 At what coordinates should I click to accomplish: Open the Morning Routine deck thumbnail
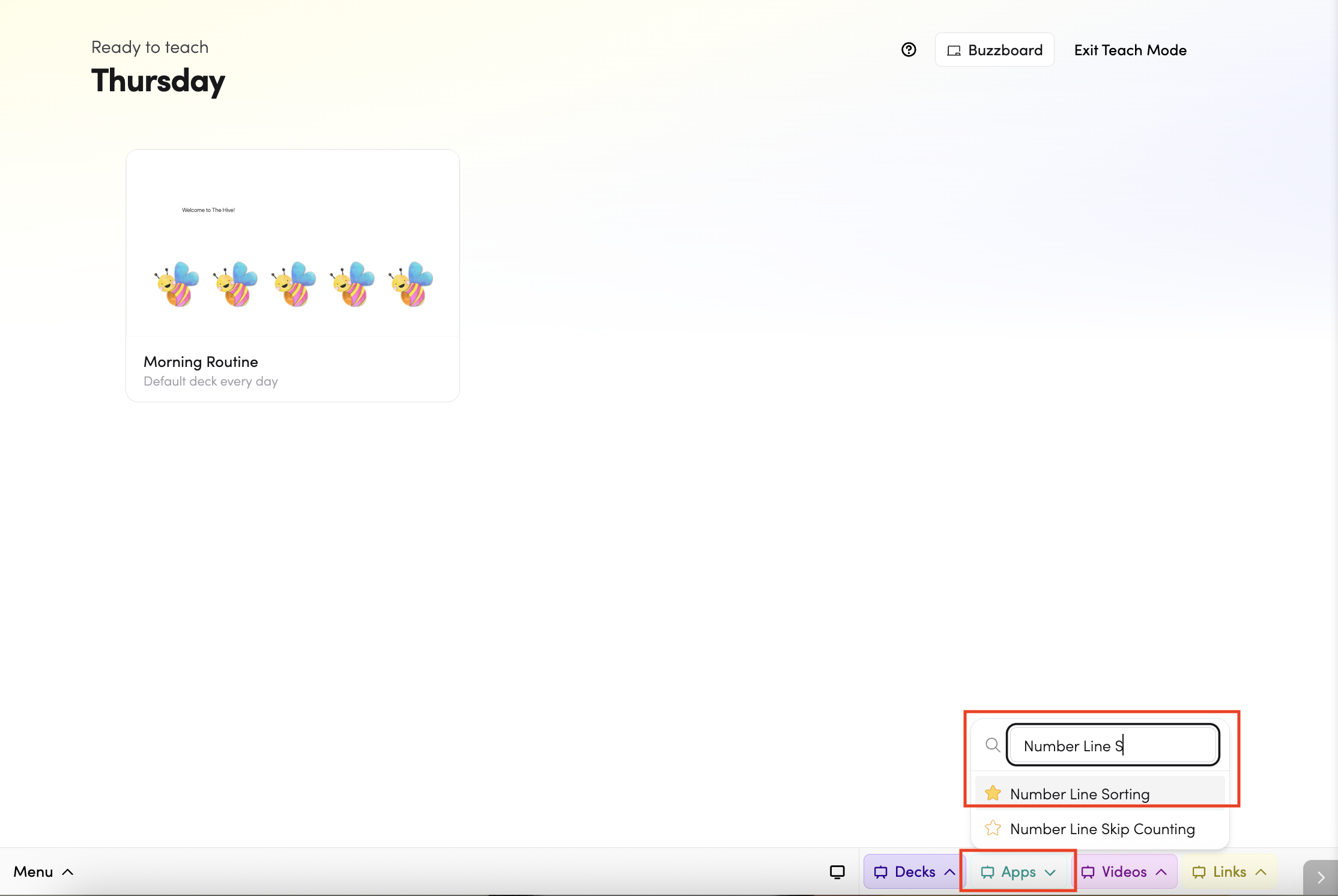(x=292, y=243)
